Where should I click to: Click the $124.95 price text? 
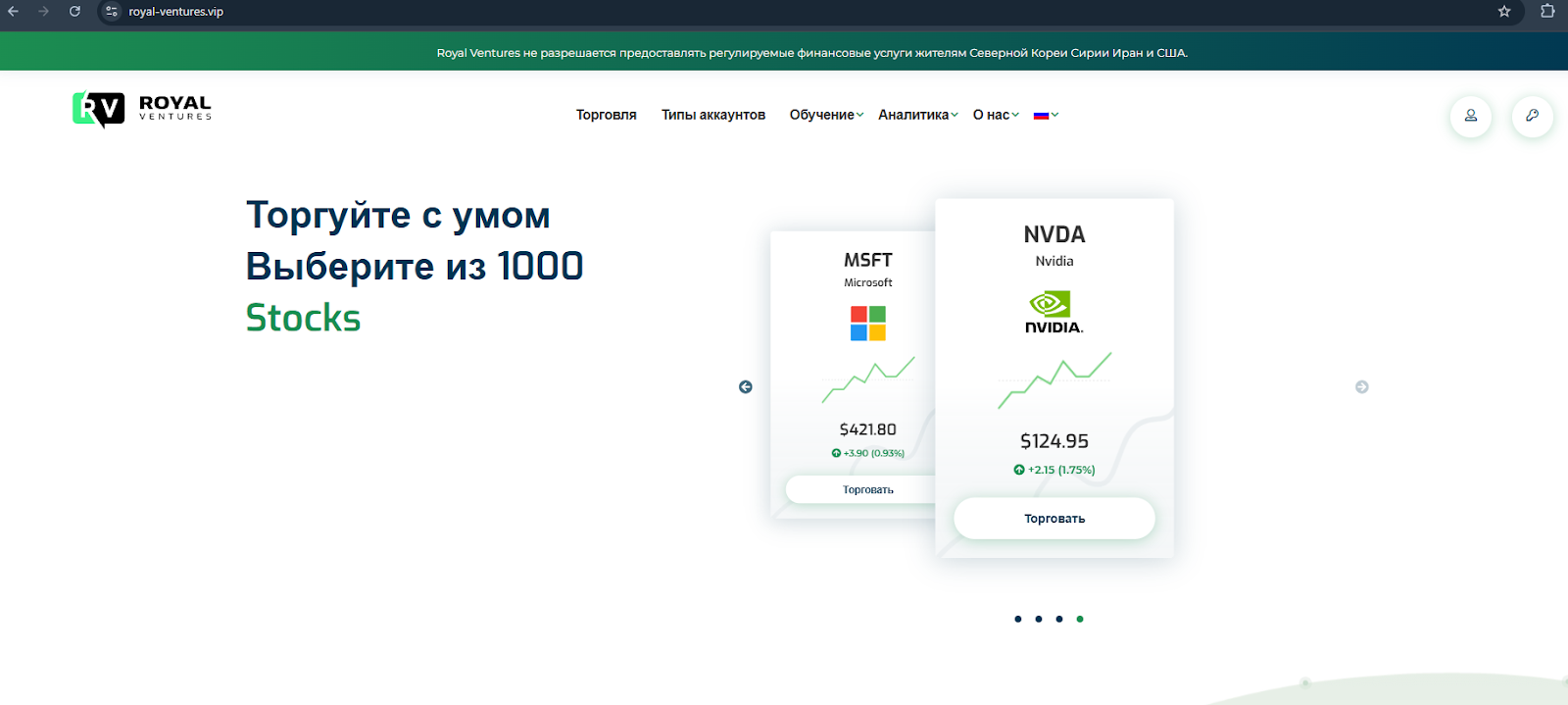[x=1054, y=441]
